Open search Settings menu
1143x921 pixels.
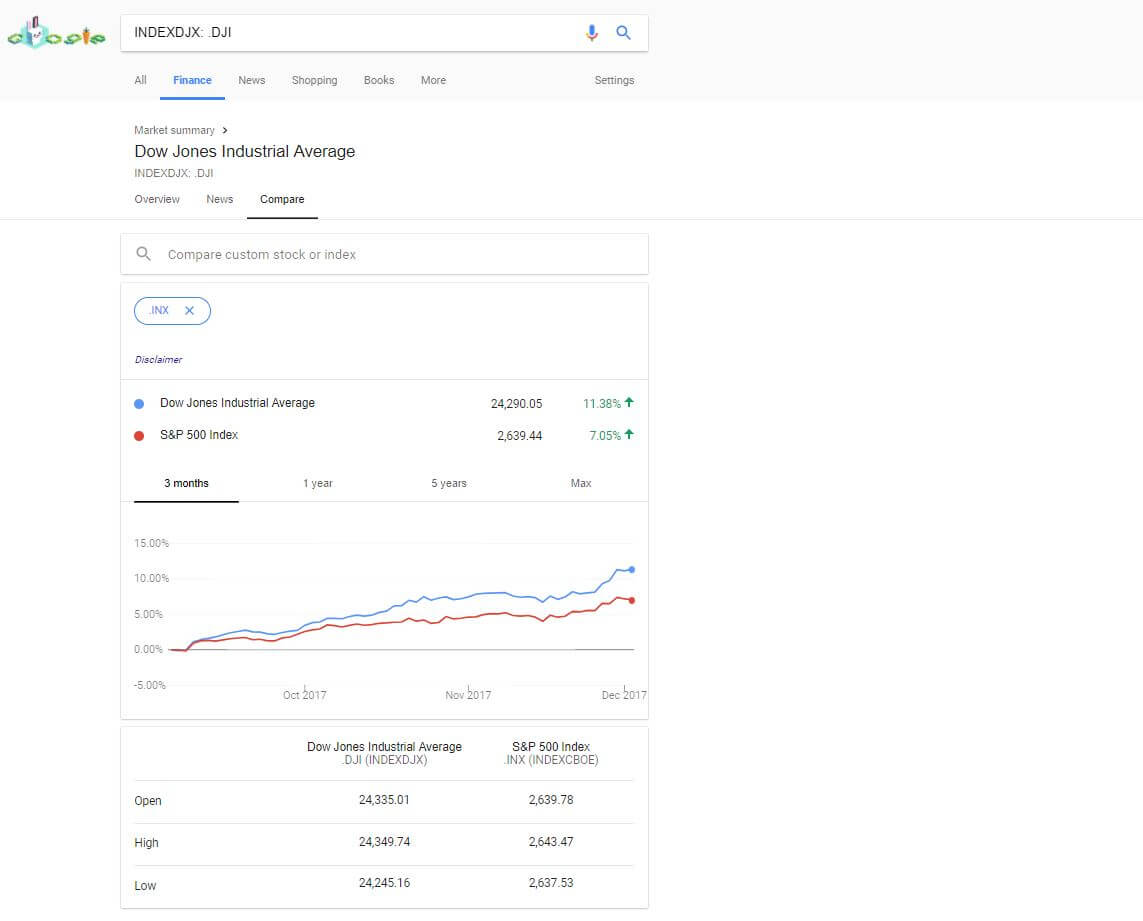click(614, 80)
